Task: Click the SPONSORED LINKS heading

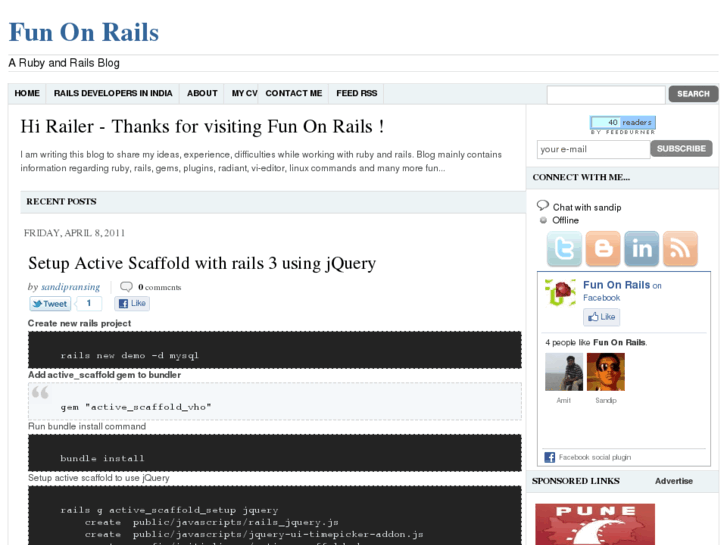Action: click(575, 481)
